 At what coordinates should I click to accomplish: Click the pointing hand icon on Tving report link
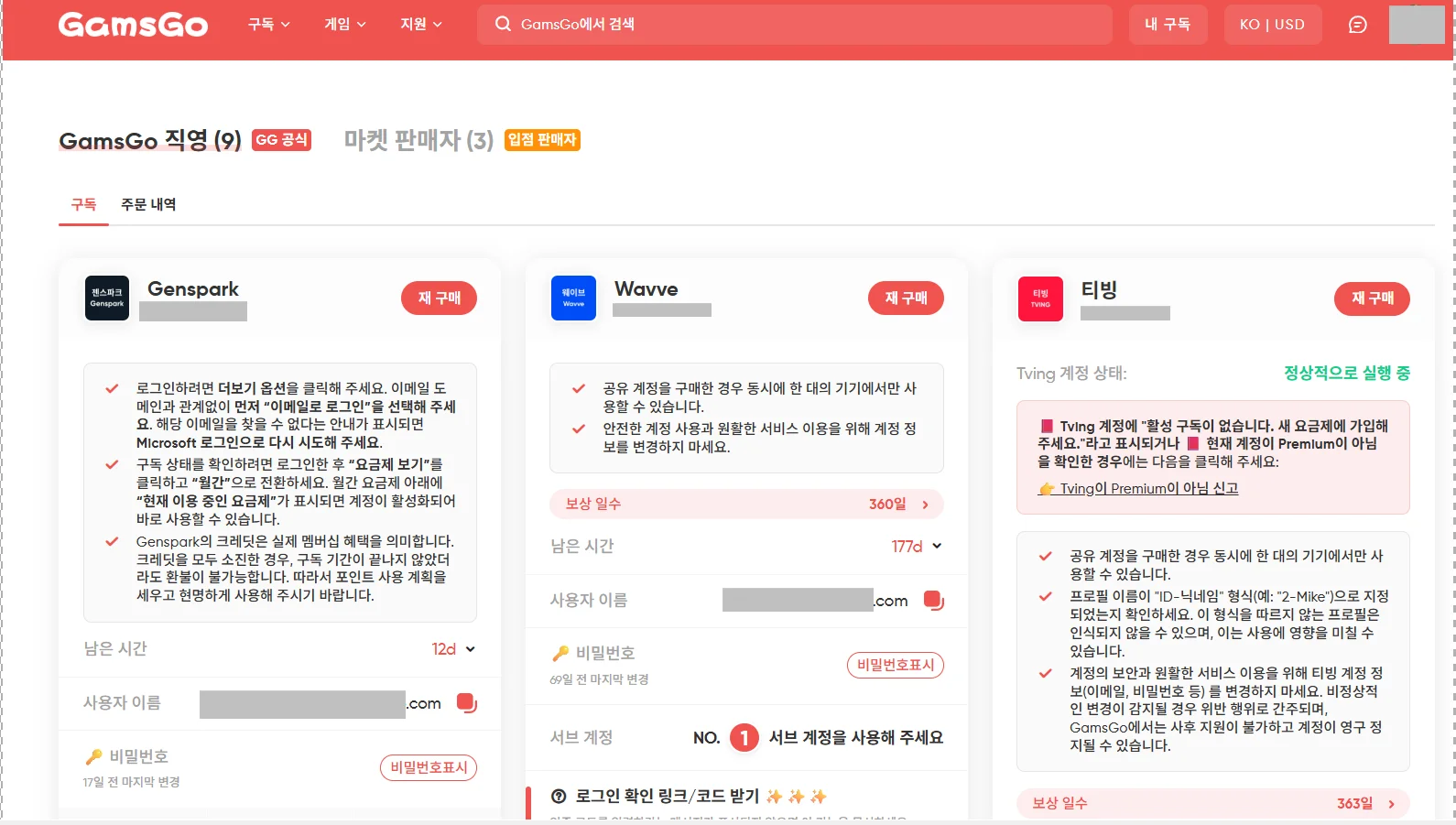(x=1046, y=489)
